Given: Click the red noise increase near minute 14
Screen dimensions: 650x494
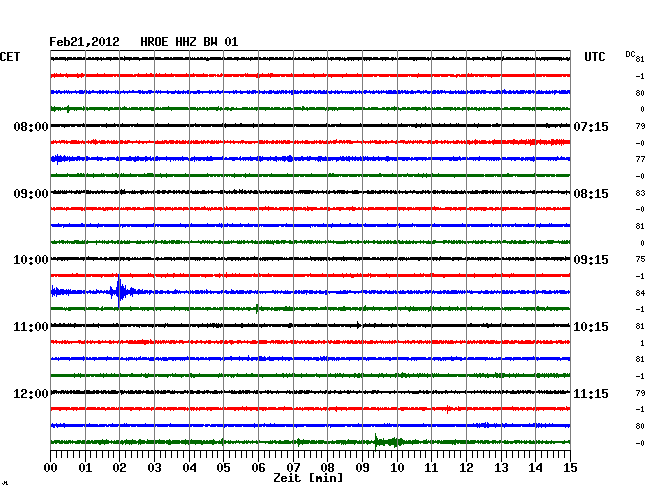Looking at the screenshot, I should [543, 142].
